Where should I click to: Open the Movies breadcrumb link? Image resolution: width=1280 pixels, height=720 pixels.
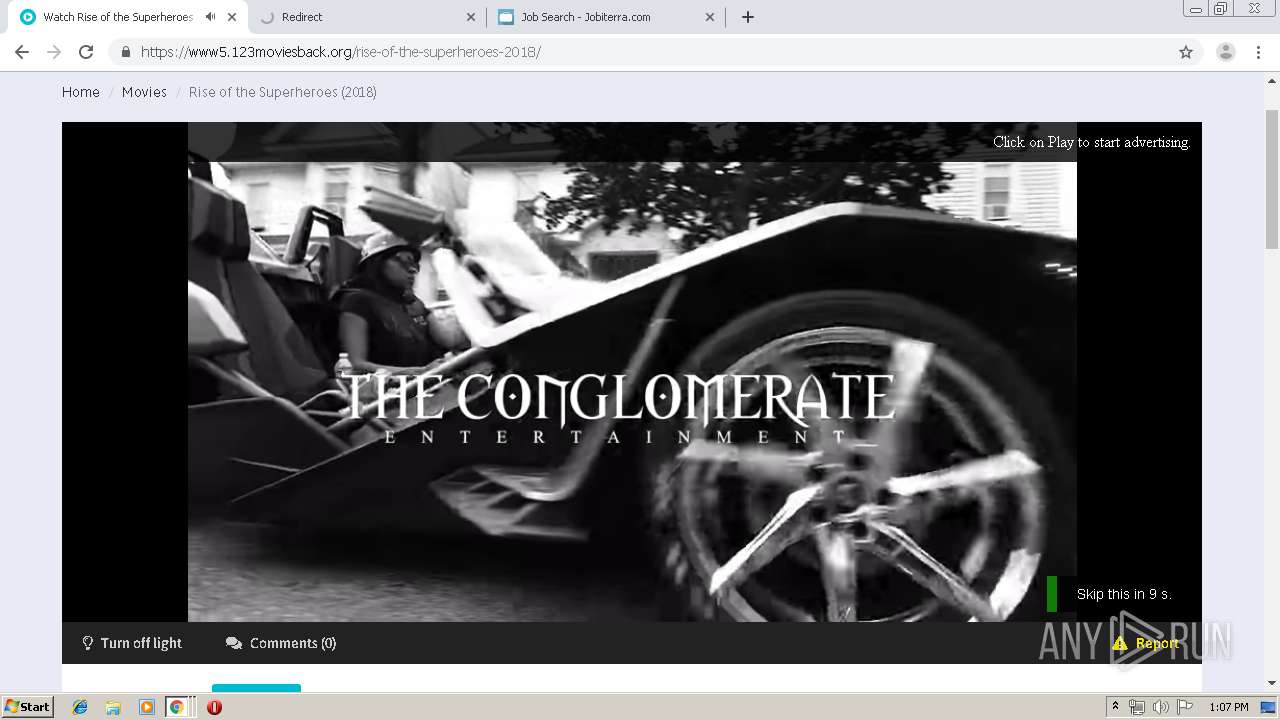(x=144, y=92)
